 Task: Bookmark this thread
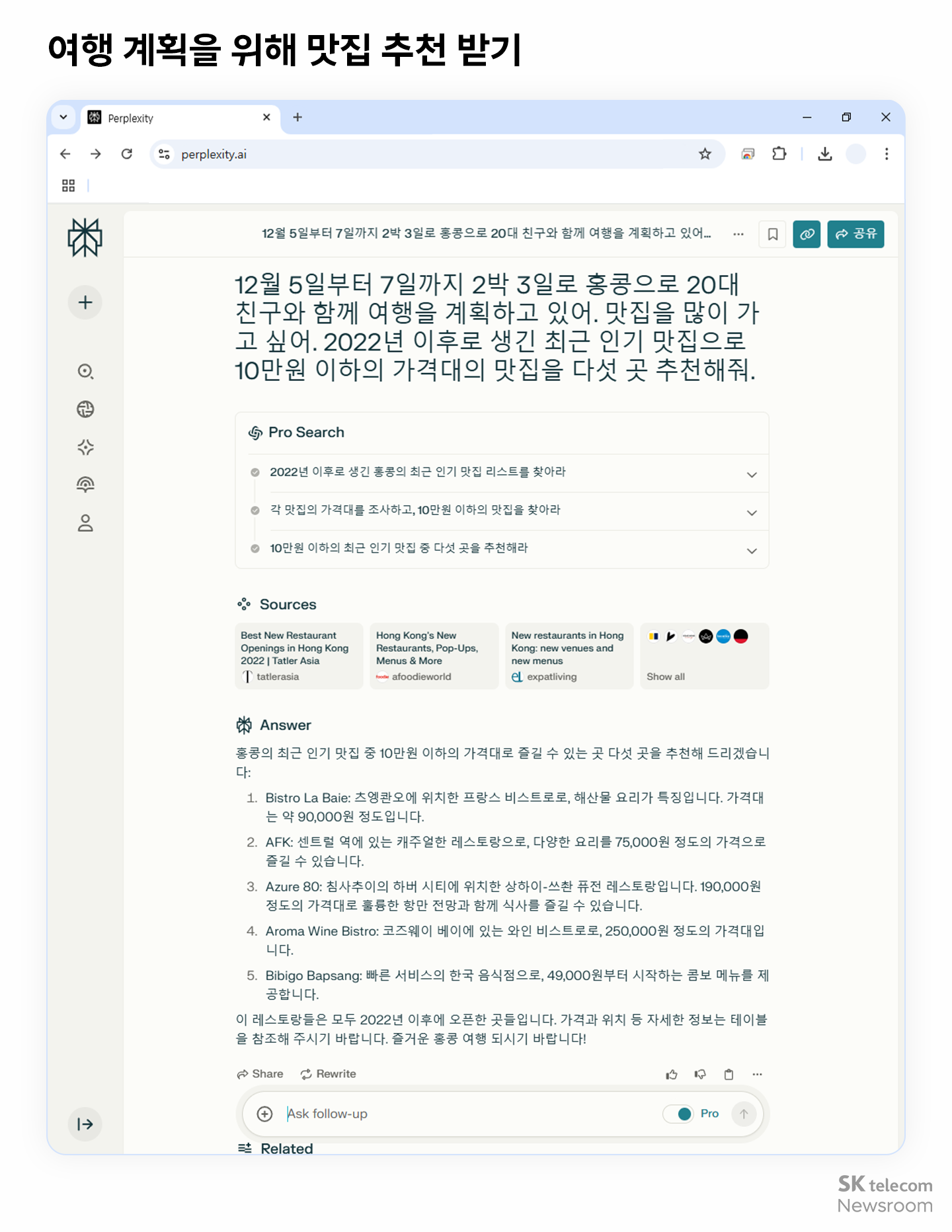pyautogui.click(x=772, y=234)
